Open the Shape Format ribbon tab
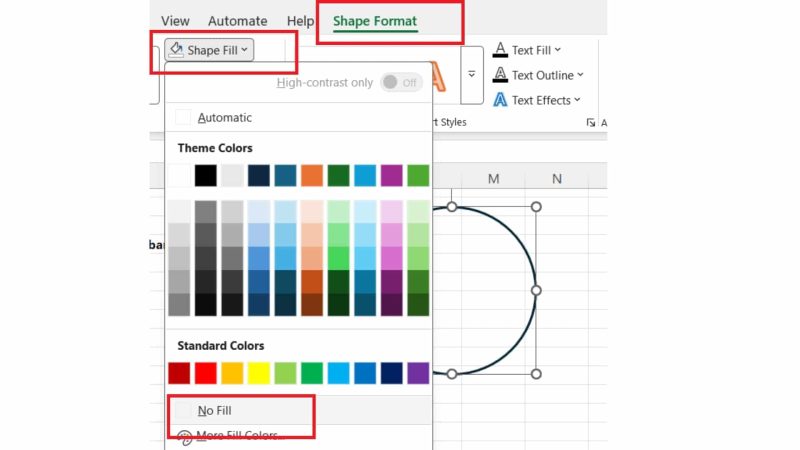The height and width of the screenshot is (450, 800). 375,21
